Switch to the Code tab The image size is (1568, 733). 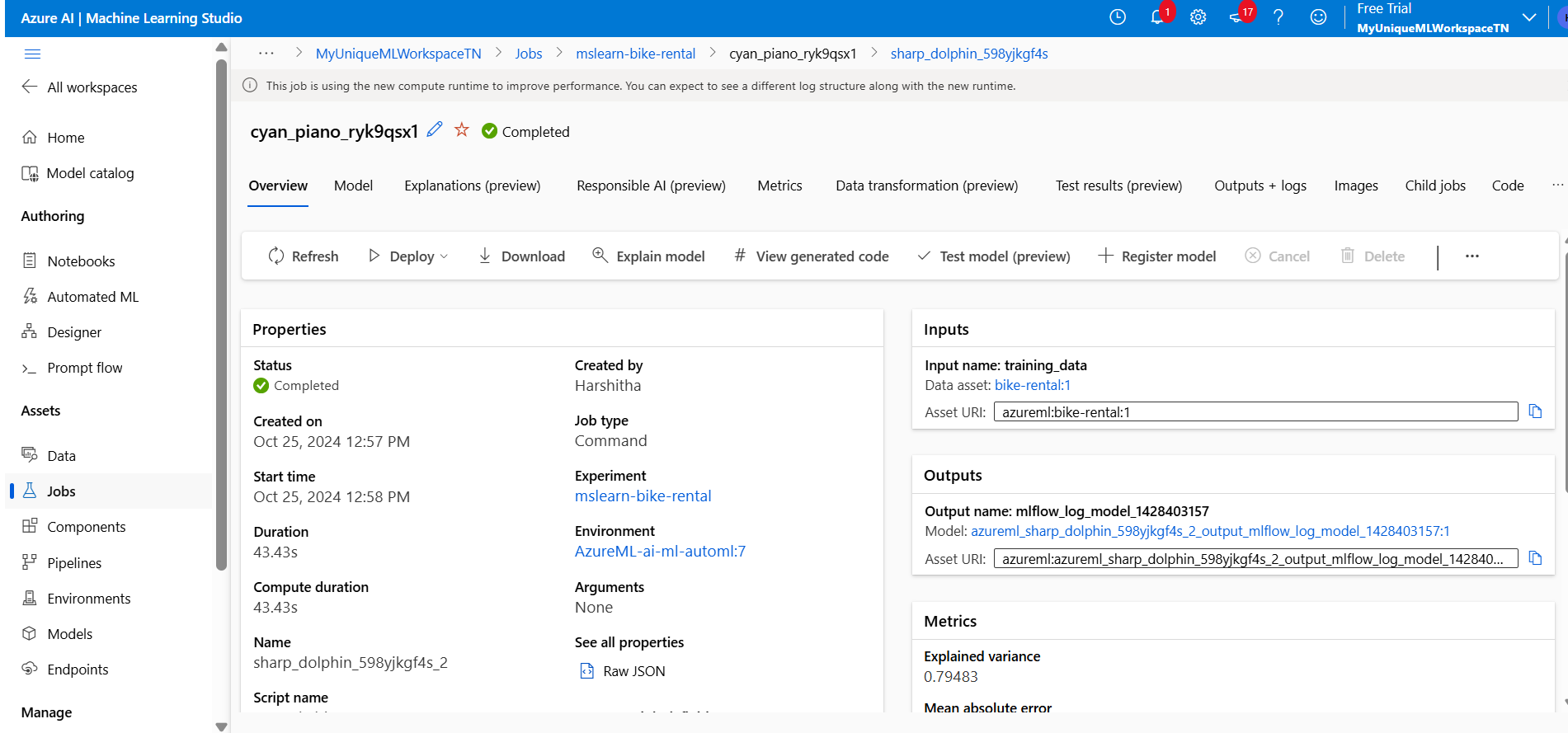click(1508, 186)
